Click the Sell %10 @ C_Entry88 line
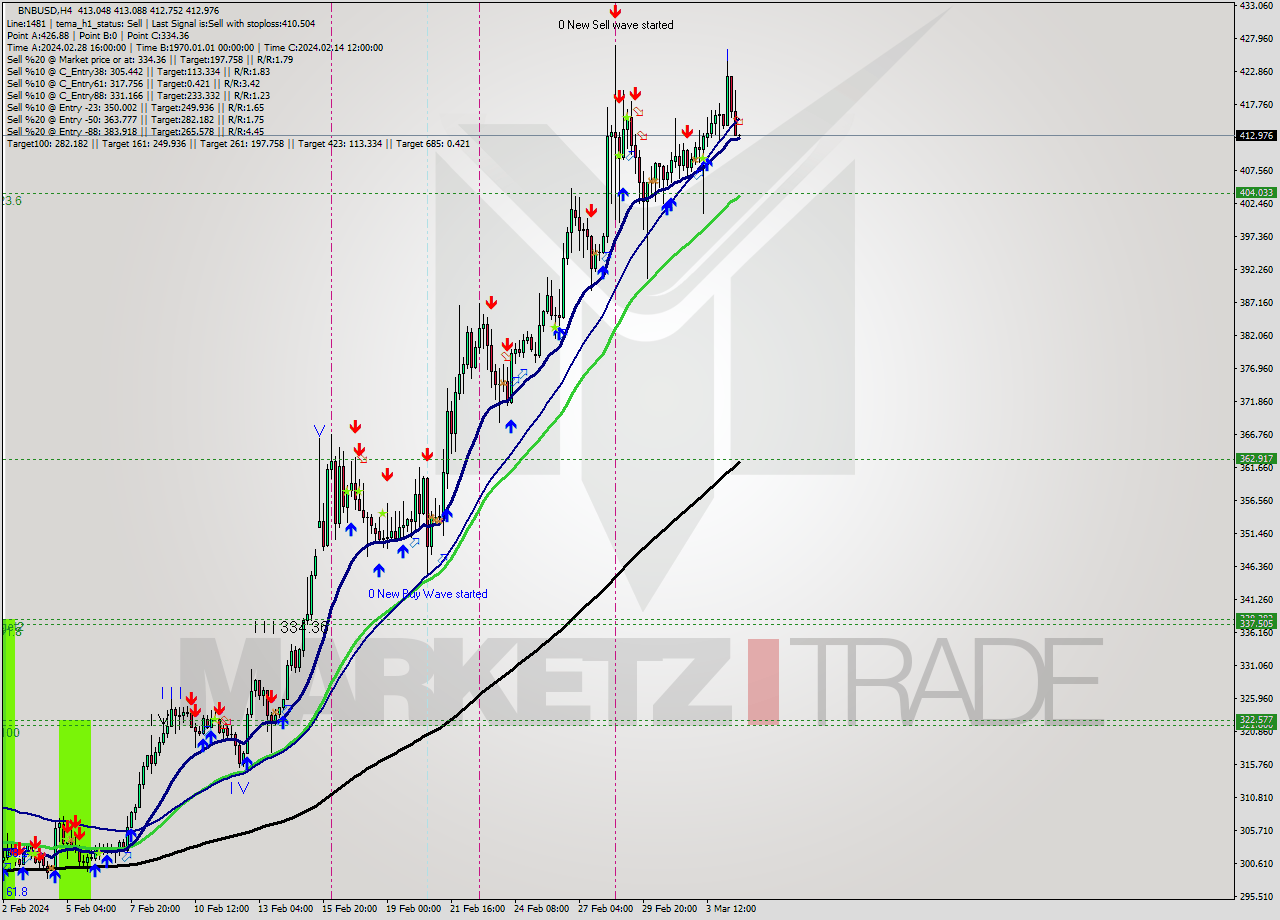This screenshot has height=920, width=1280. 138,95
